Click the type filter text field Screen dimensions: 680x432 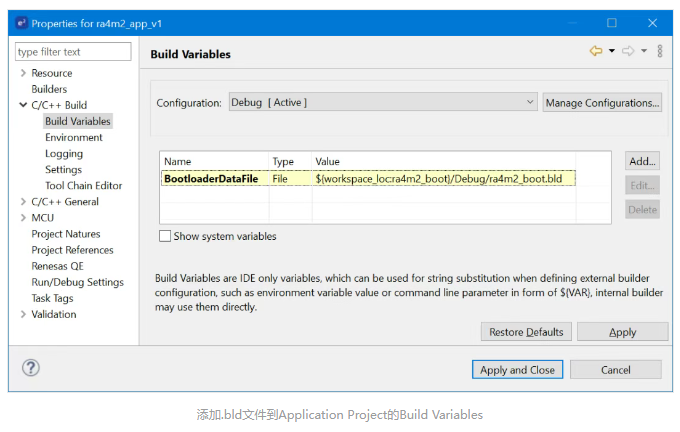pos(73,52)
